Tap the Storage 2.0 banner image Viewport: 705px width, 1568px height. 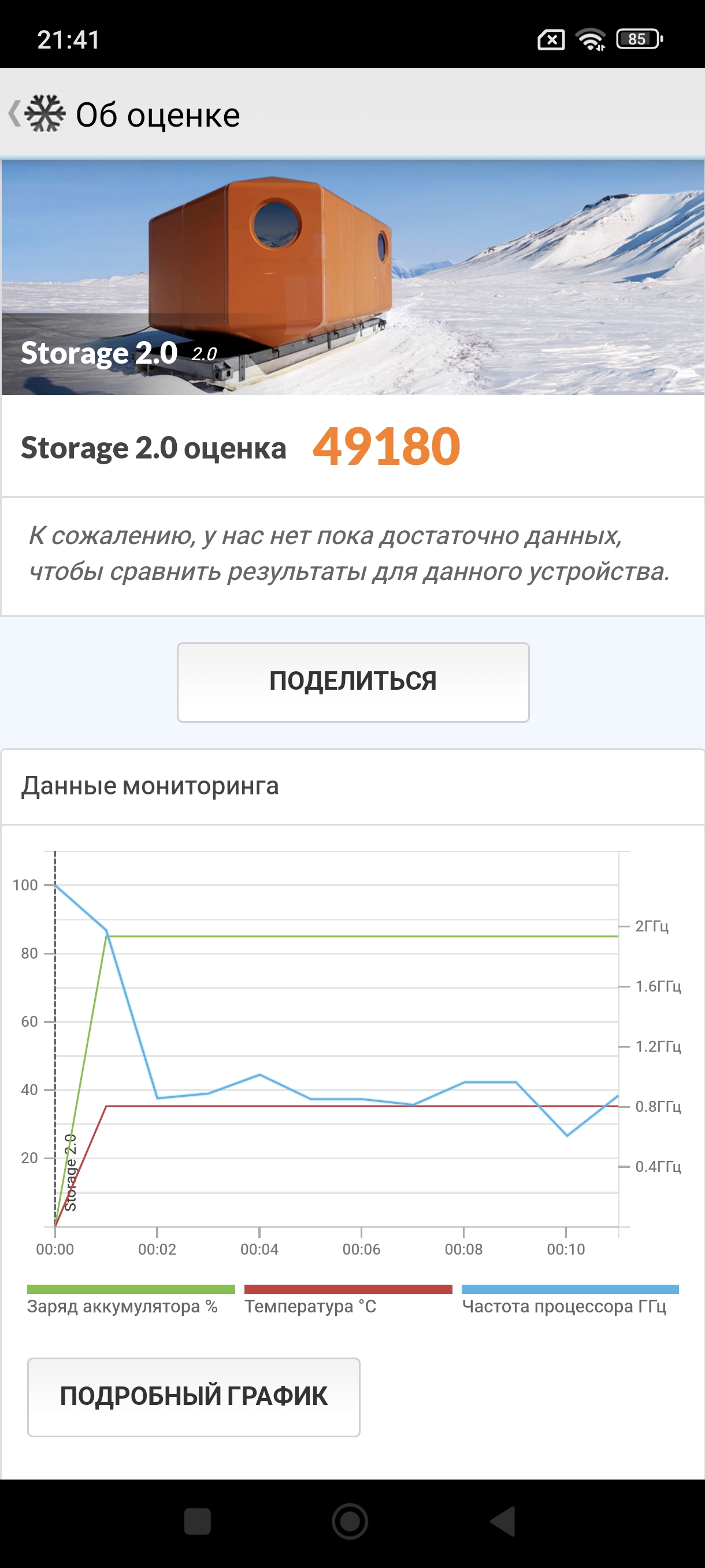[x=353, y=277]
